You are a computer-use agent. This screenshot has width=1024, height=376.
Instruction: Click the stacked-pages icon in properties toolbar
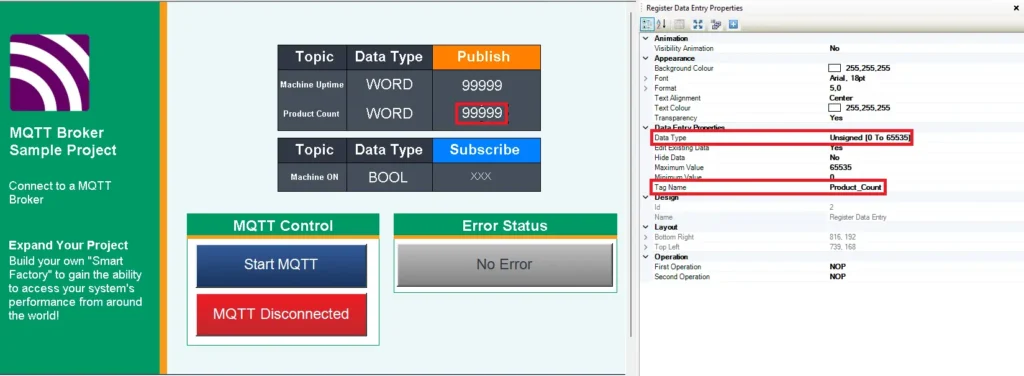coord(716,25)
